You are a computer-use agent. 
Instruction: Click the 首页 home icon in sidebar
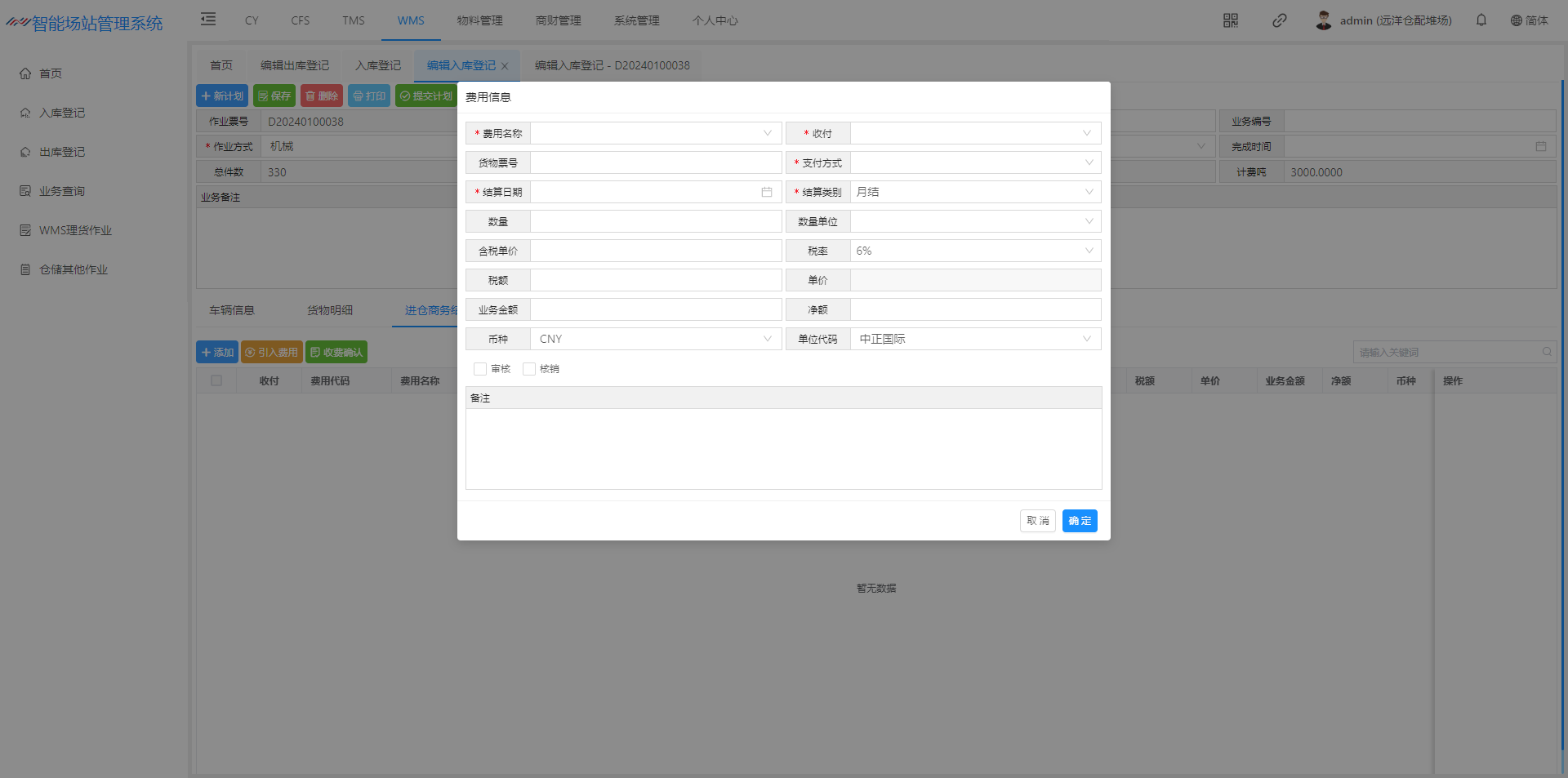click(x=25, y=73)
